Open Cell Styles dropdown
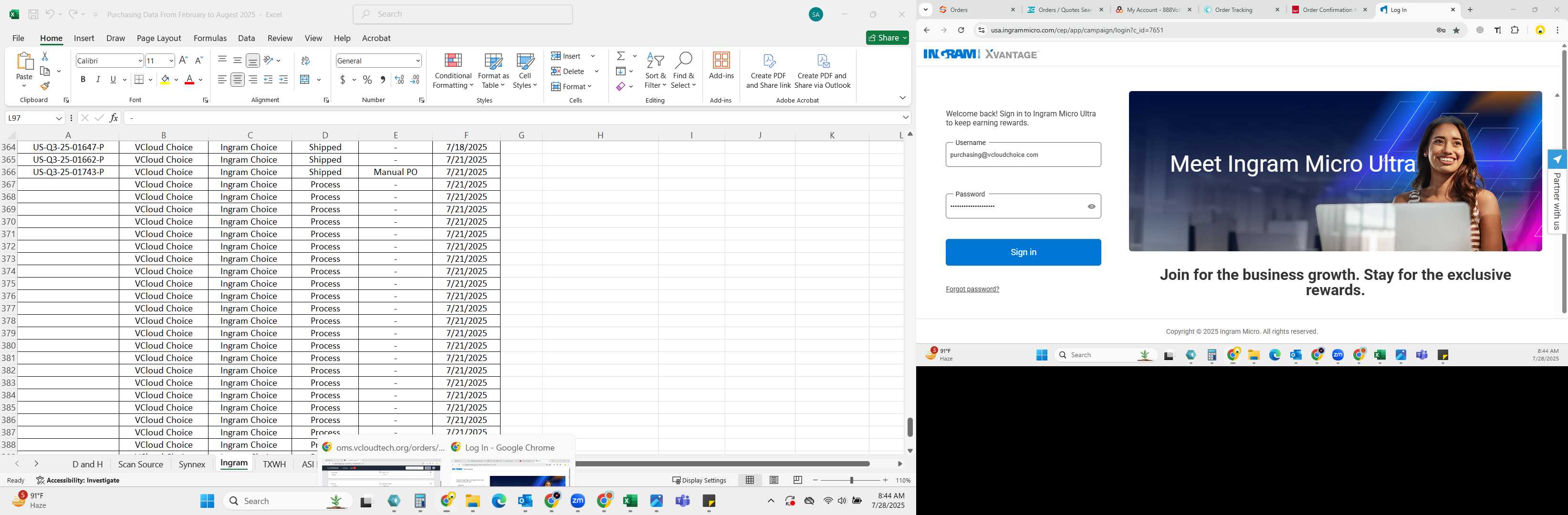The height and width of the screenshot is (515, 1568). 525,71
